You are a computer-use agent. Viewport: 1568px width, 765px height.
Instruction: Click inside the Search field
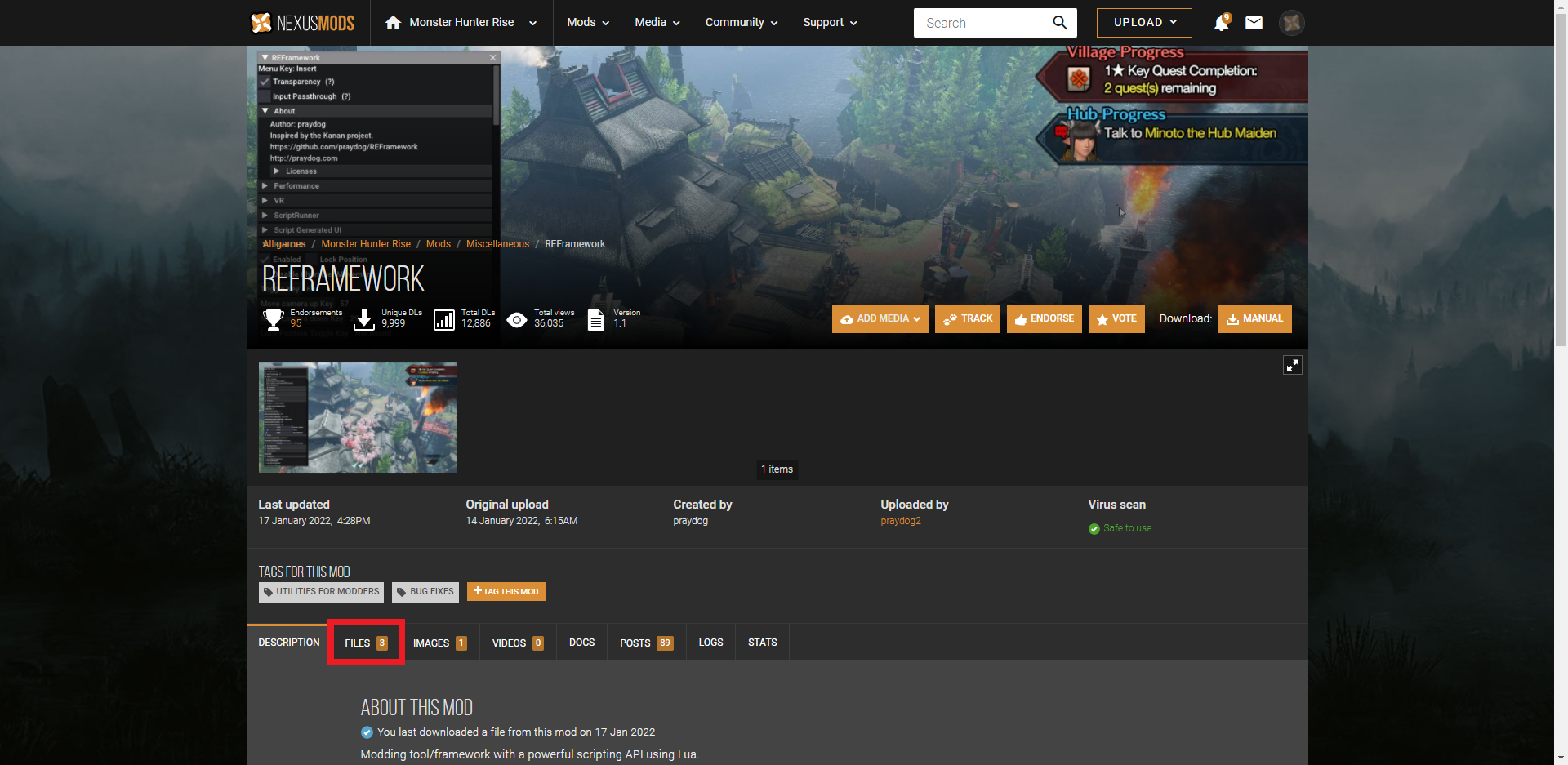click(x=982, y=23)
